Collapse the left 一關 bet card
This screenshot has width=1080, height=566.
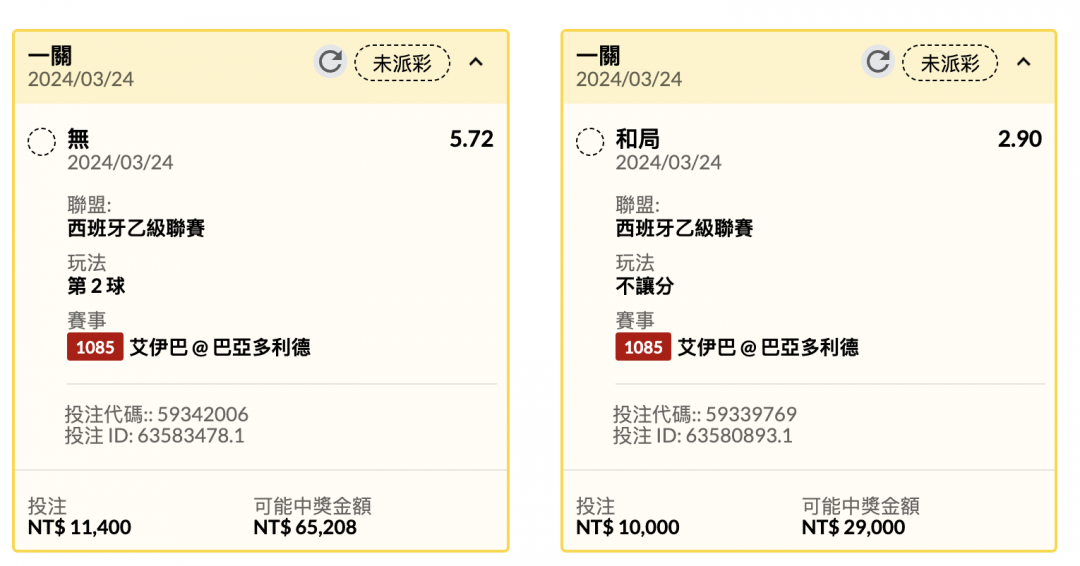click(476, 62)
